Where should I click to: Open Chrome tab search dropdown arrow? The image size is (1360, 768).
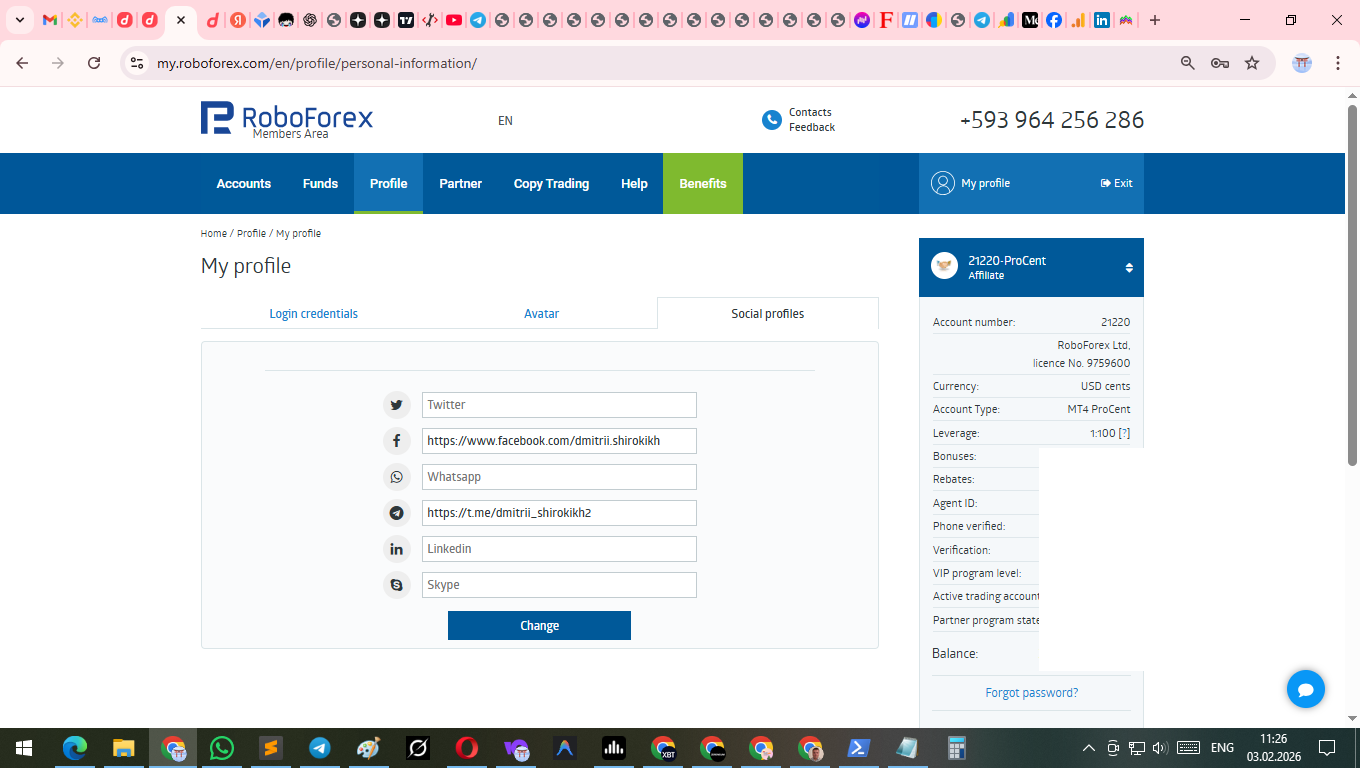pos(19,20)
